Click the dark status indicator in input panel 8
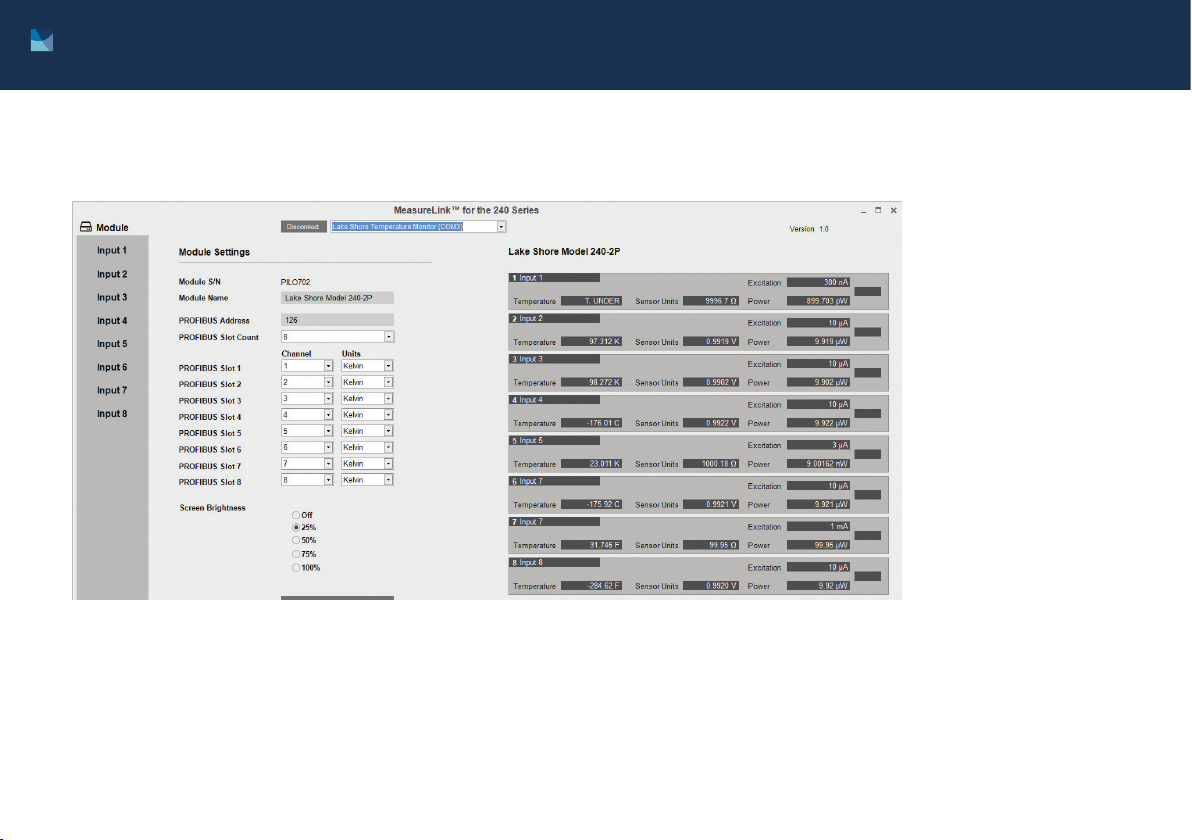 tap(867, 576)
